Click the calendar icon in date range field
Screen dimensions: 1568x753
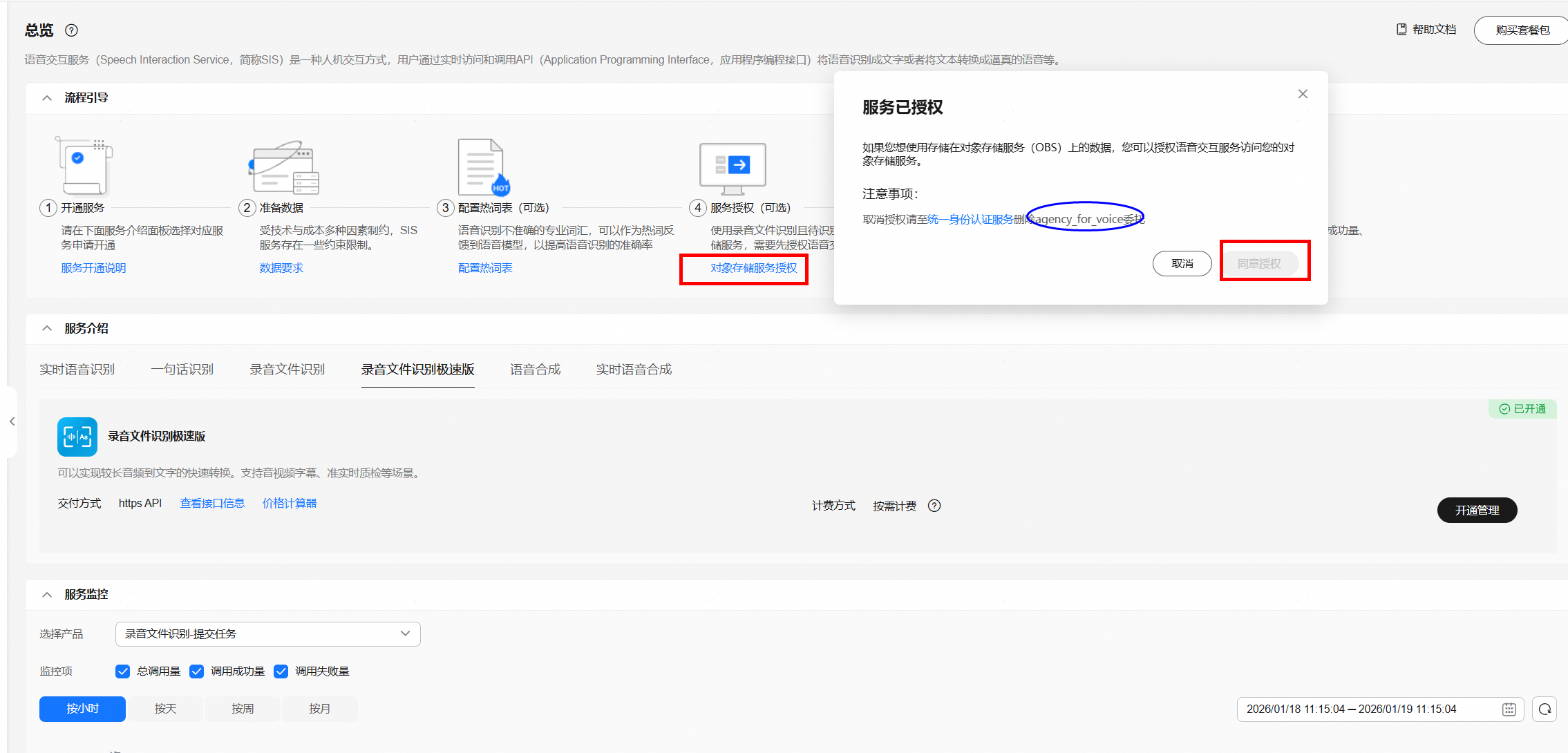click(1509, 709)
